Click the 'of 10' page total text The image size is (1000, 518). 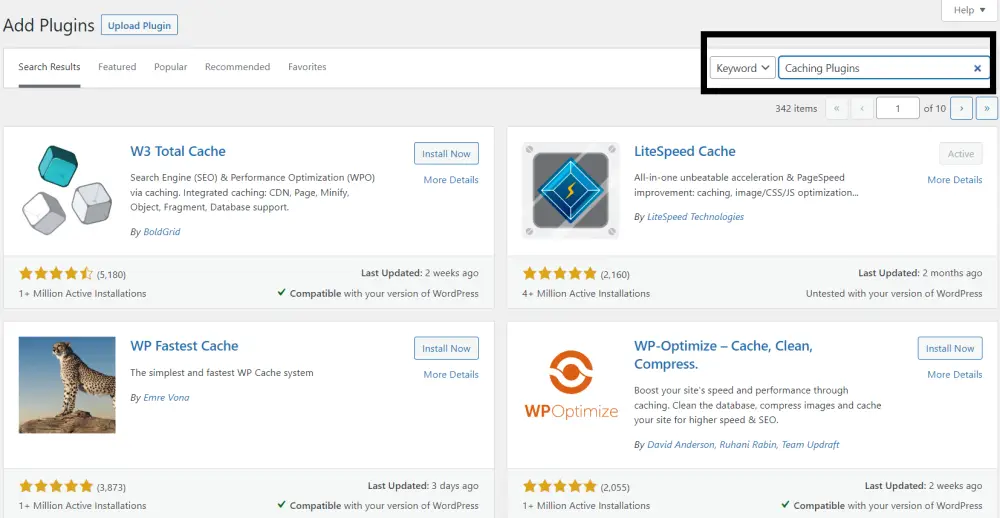tap(934, 108)
